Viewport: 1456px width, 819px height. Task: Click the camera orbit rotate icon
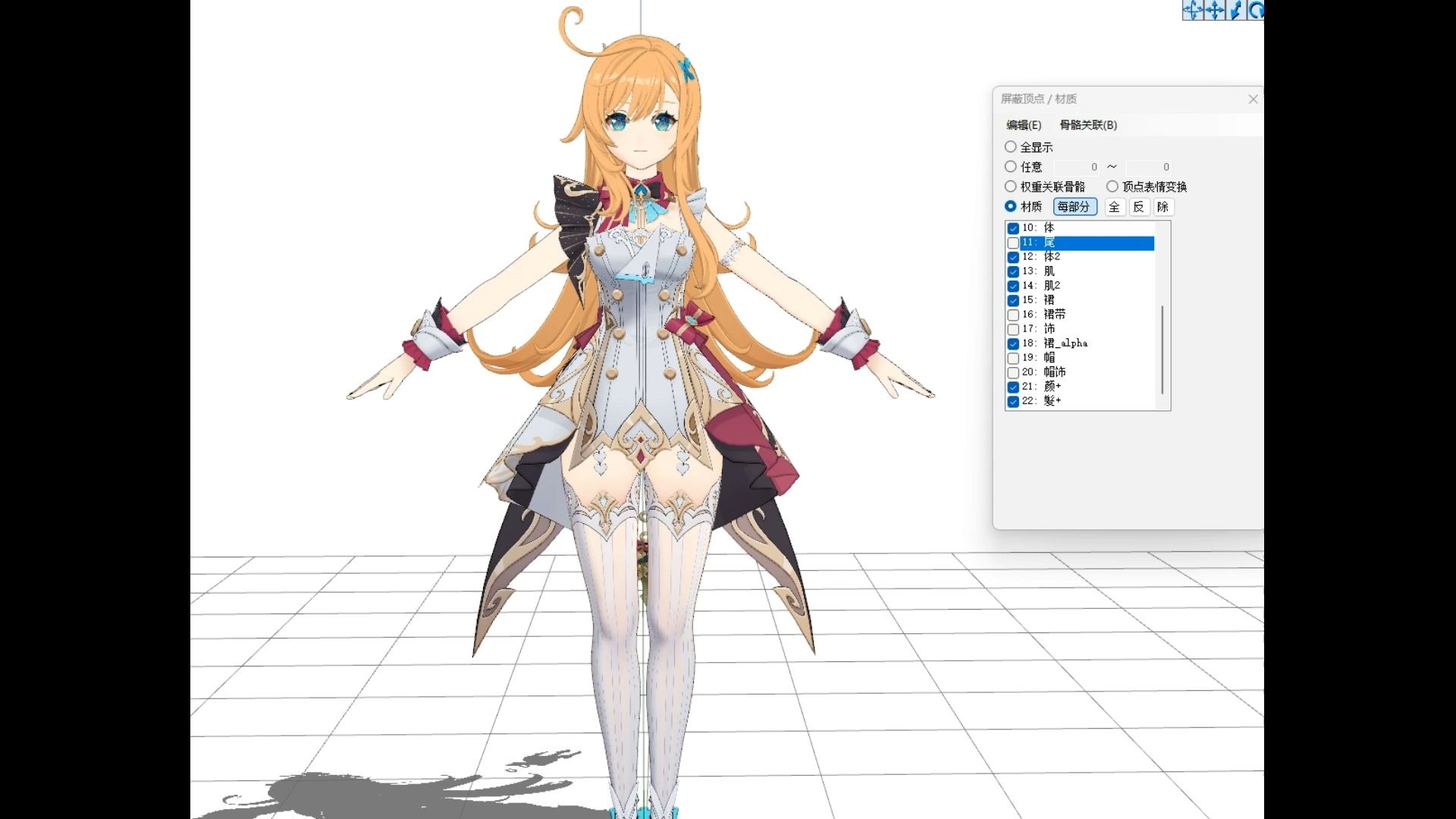pyautogui.click(x=1193, y=10)
